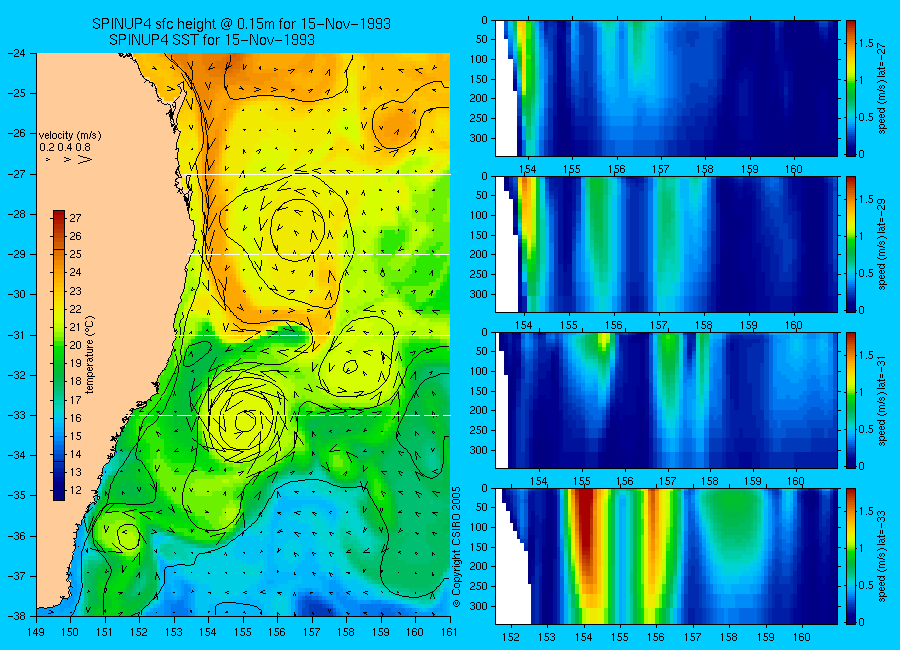The image size is (900, 650).
Task: Click the 149 longitude label under the map
Action: [x=36, y=632]
